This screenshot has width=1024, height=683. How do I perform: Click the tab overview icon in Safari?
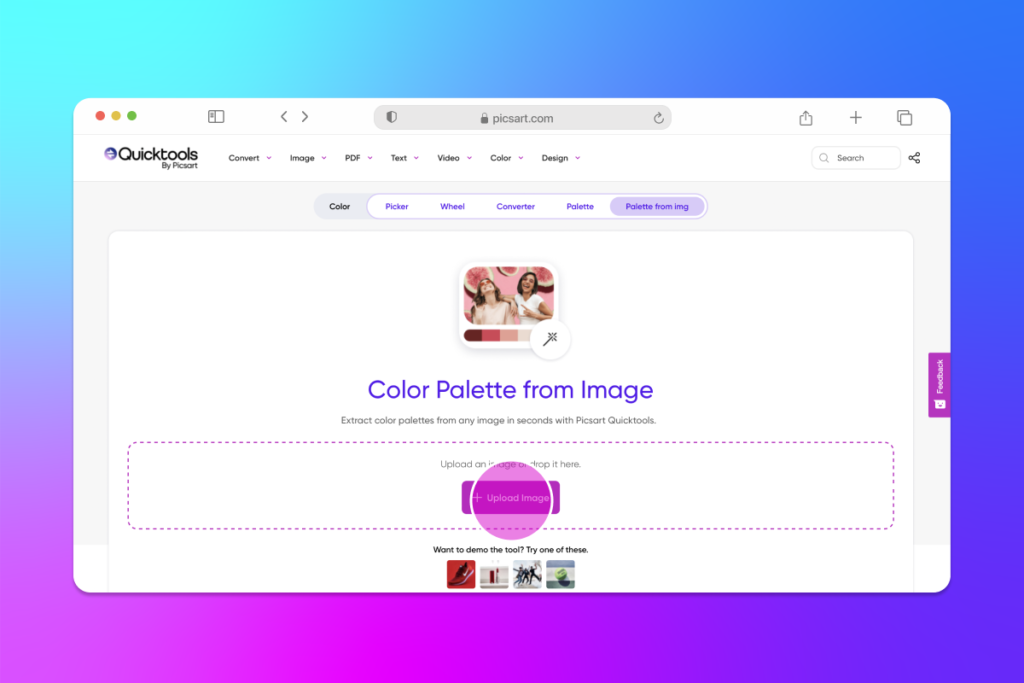[x=904, y=117]
